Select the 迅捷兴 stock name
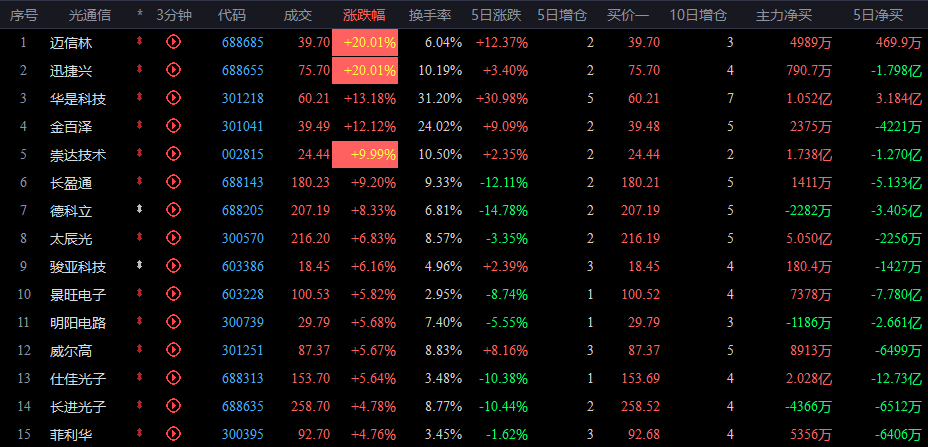 click(x=71, y=70)
